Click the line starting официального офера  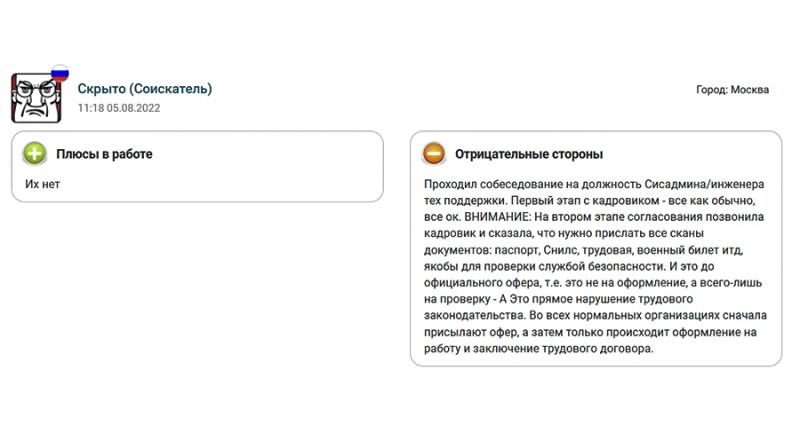click(x=593, y=283)
